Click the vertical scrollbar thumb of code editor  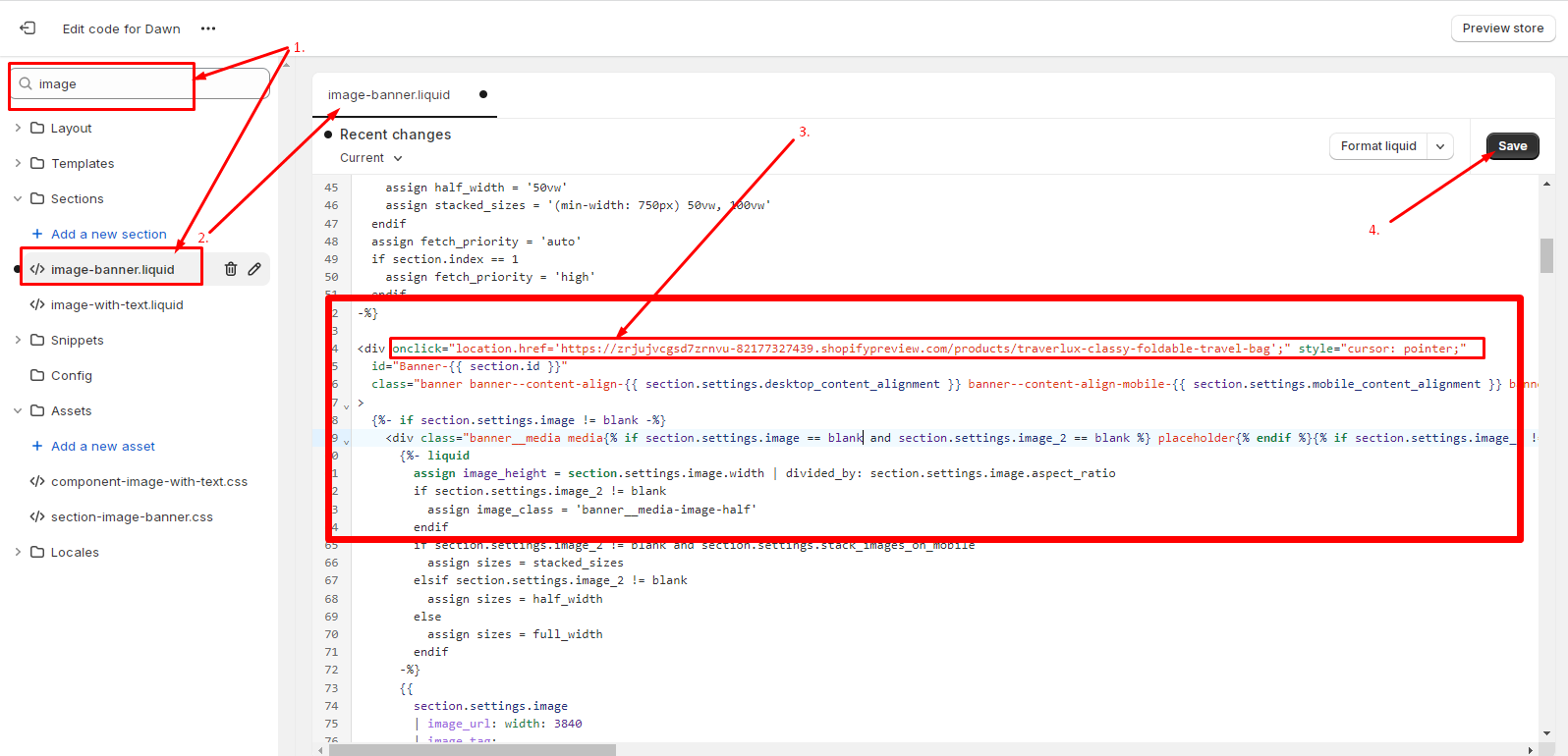pos(1546,255)
